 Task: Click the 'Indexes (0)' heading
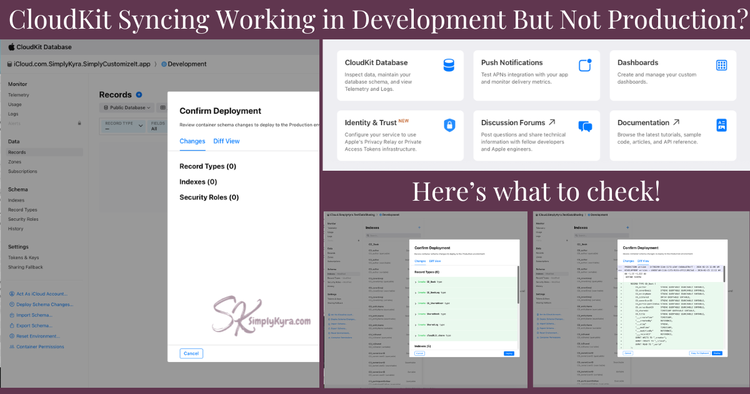point(198,182)
